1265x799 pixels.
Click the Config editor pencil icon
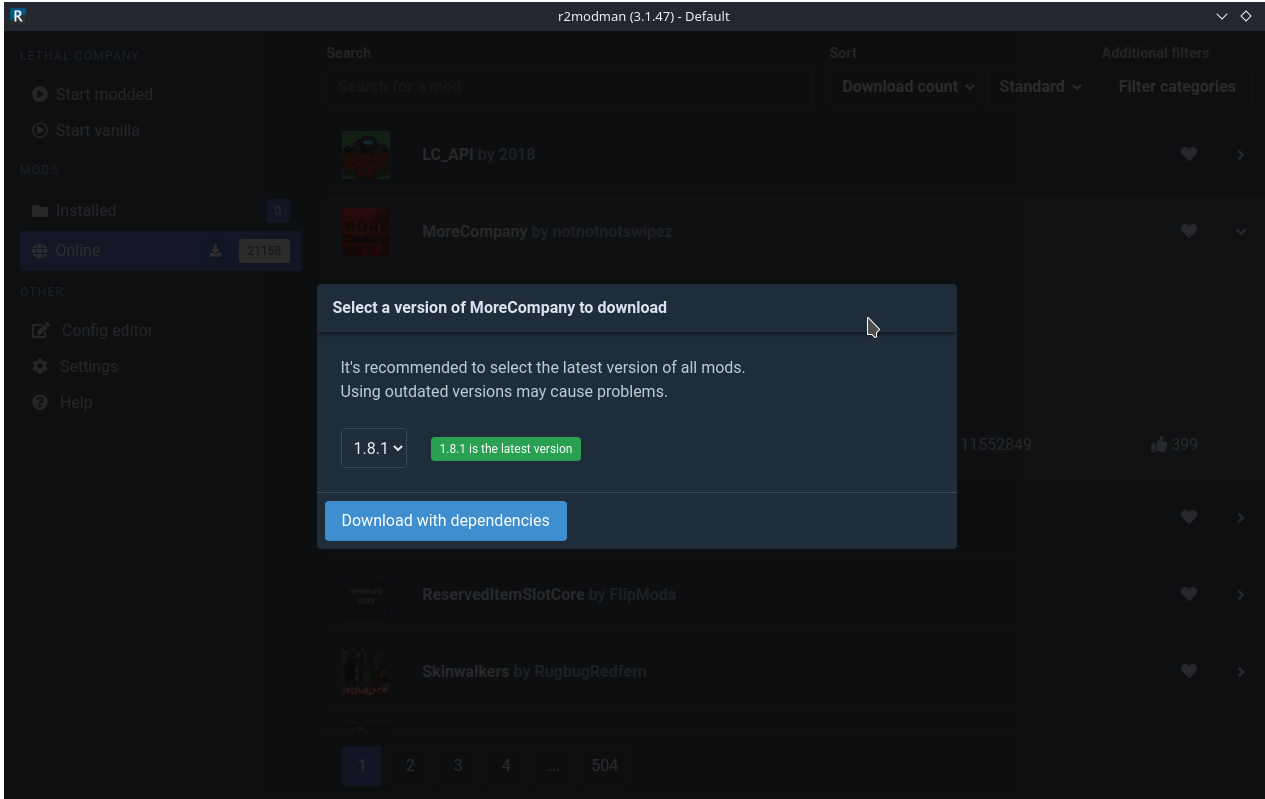(41, 330)
